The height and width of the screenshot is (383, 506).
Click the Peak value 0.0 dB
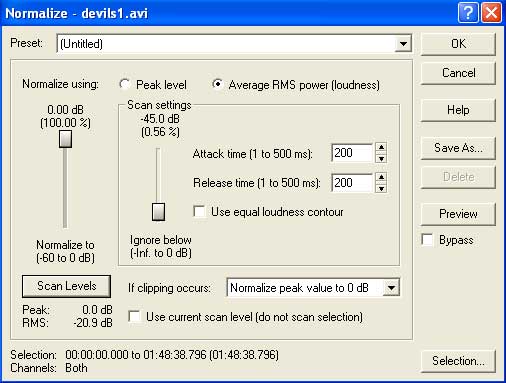(97, 310)
